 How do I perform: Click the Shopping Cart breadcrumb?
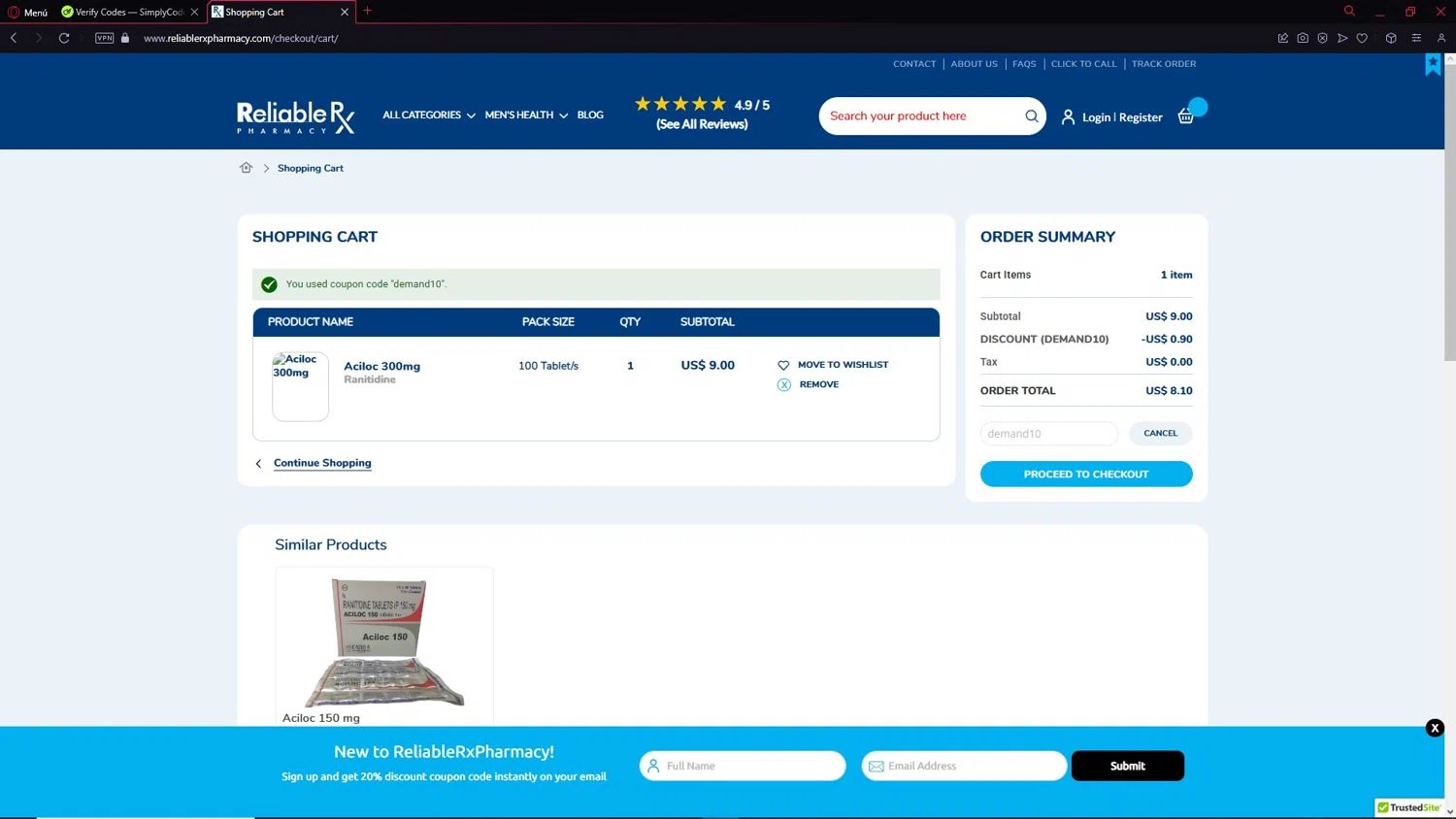click(311, 169)
